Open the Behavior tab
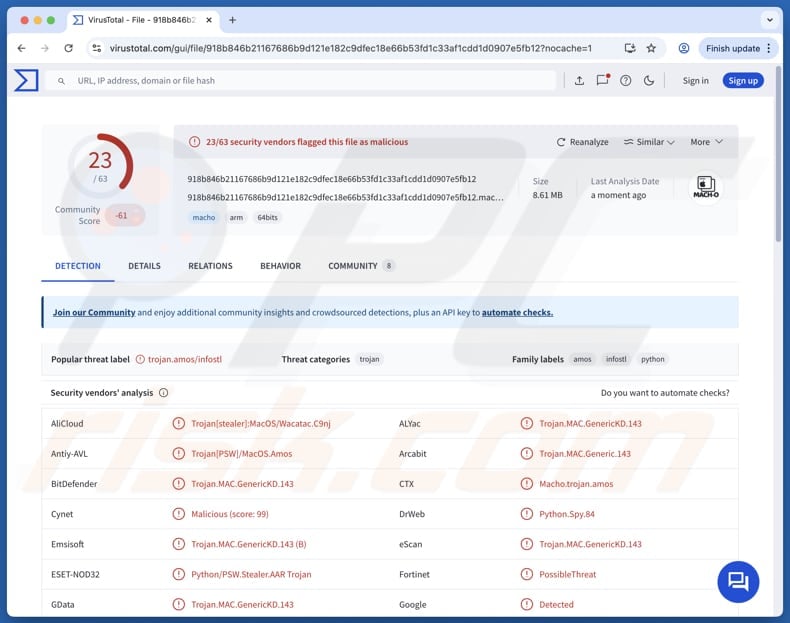 pyautogui.click(x=280, y=266)
